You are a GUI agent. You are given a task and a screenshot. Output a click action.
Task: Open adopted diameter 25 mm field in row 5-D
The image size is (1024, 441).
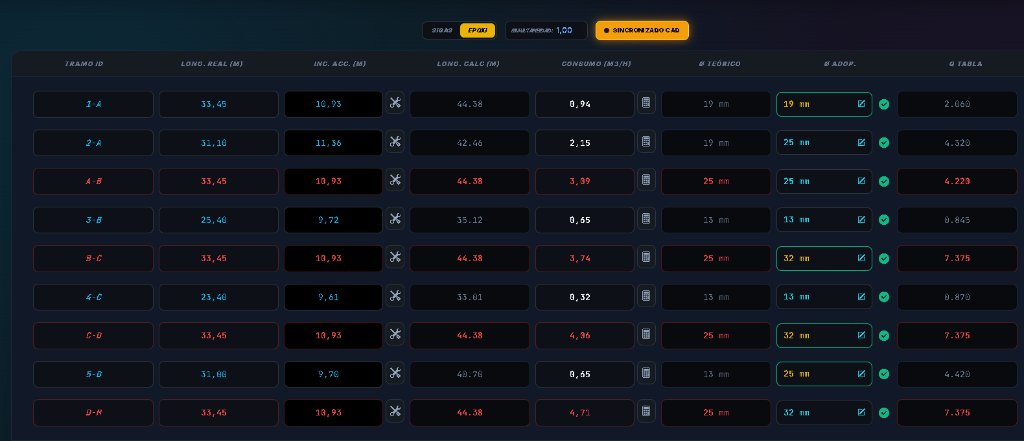point(824,374)
